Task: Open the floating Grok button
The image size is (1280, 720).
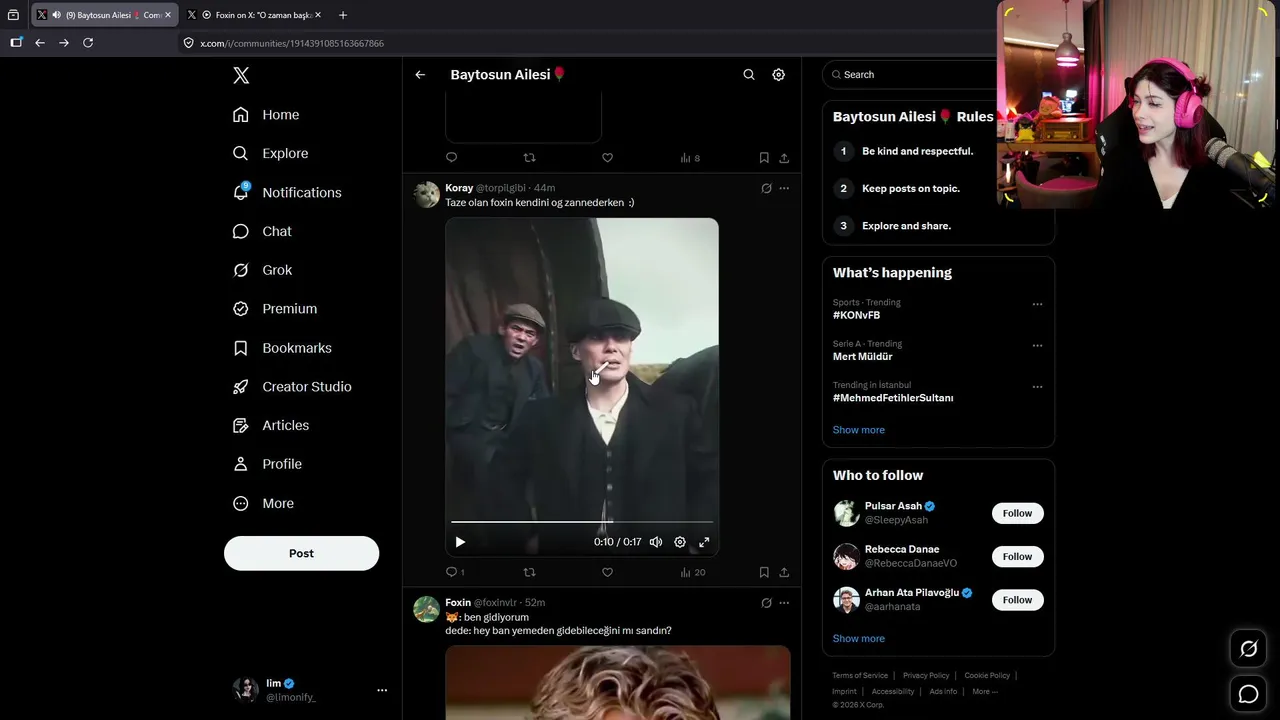Action: pos(1248,649)
